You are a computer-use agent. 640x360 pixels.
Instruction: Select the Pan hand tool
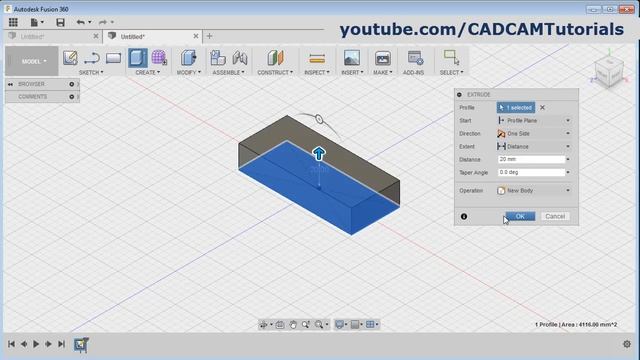pyautogui.click(x=293, y=324)
